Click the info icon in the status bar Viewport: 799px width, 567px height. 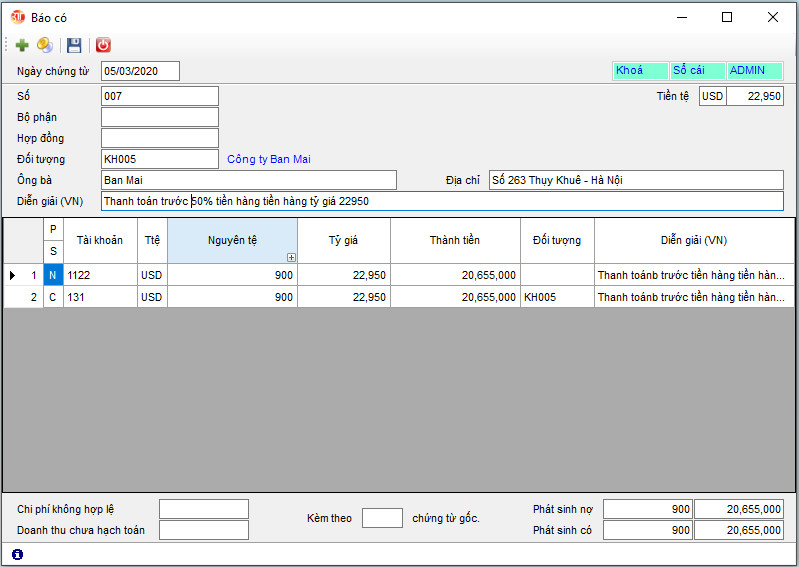click(17, 554)
